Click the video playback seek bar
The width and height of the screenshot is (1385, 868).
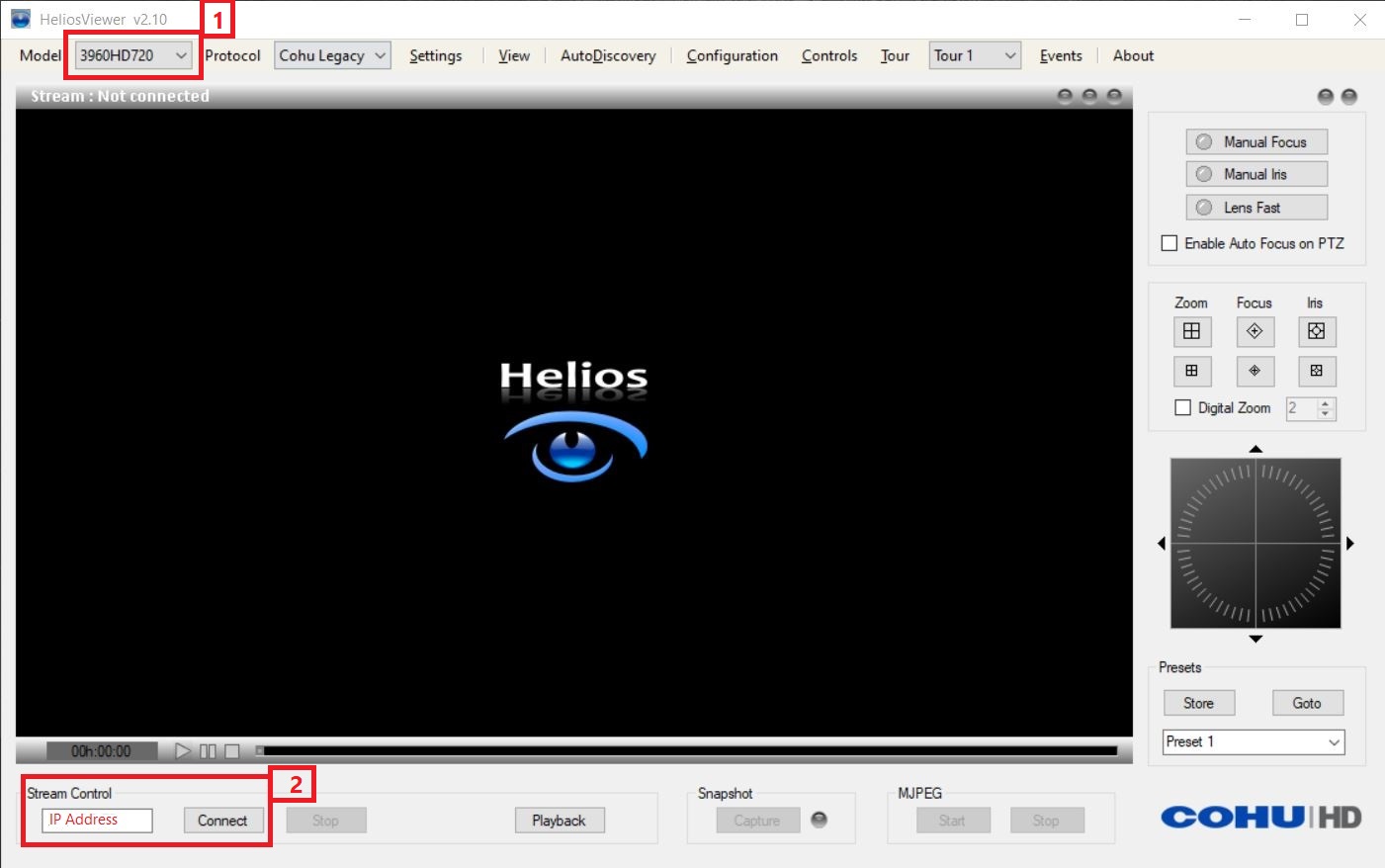687,751
